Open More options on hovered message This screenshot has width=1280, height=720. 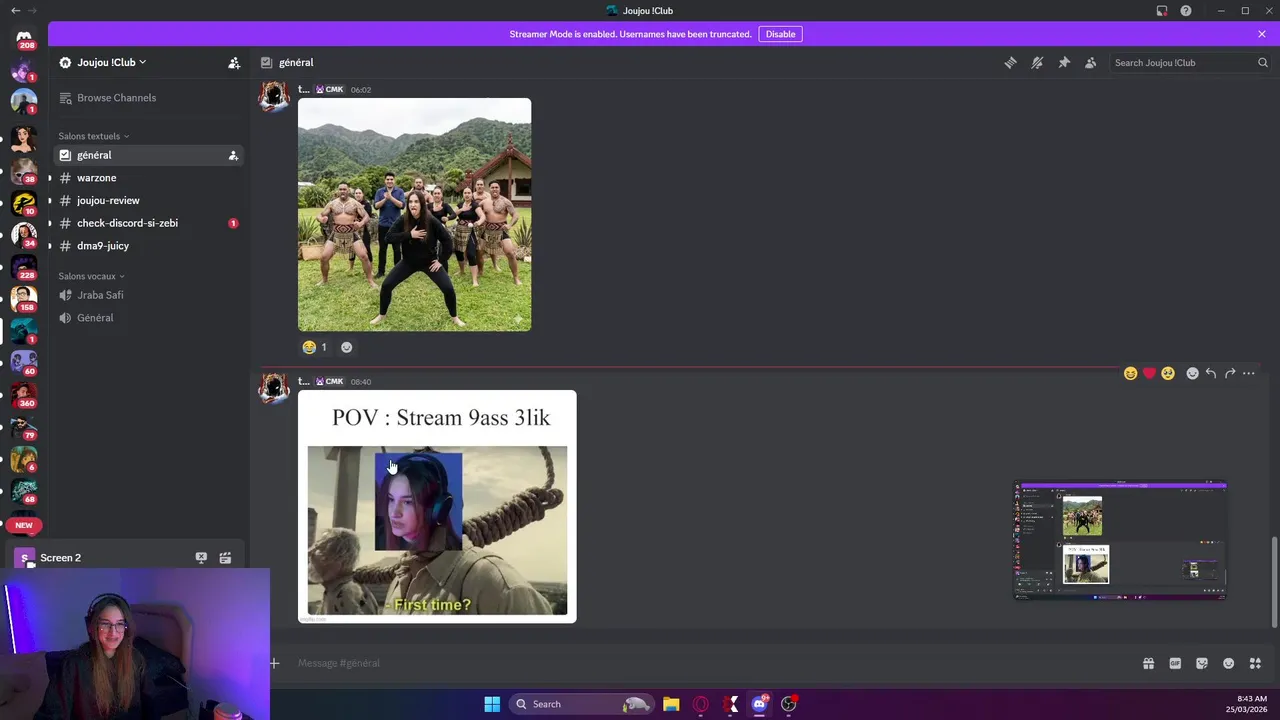pyautogui.click(x=1249, y=373)
